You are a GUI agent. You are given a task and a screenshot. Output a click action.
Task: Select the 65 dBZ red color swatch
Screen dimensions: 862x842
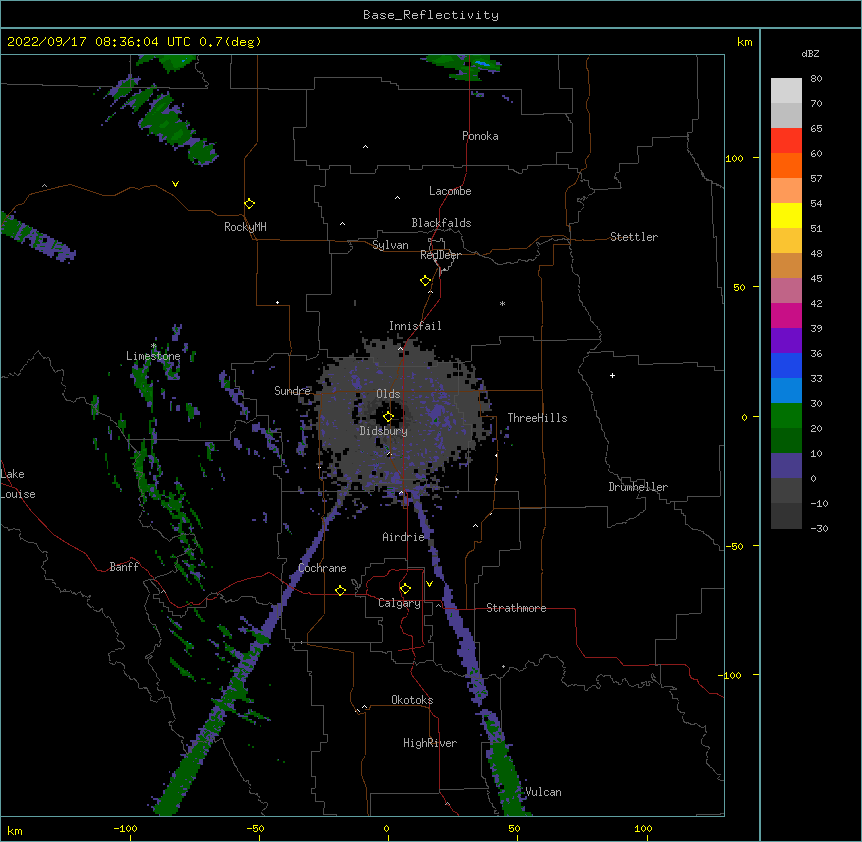point(786,140)
